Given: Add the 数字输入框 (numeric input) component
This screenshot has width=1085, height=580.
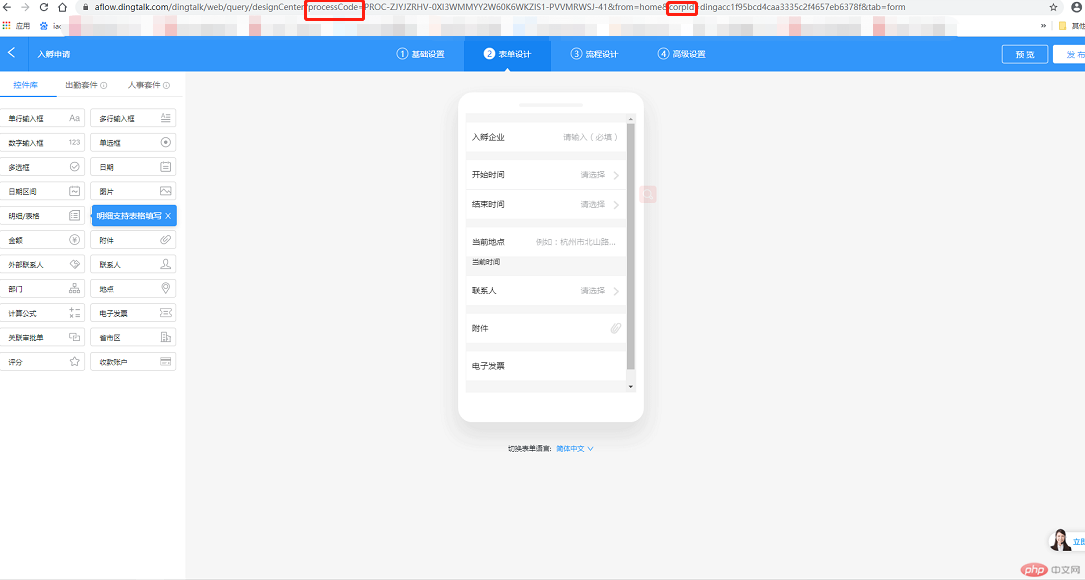Looking at the screenshot, I should coord(43,142).
